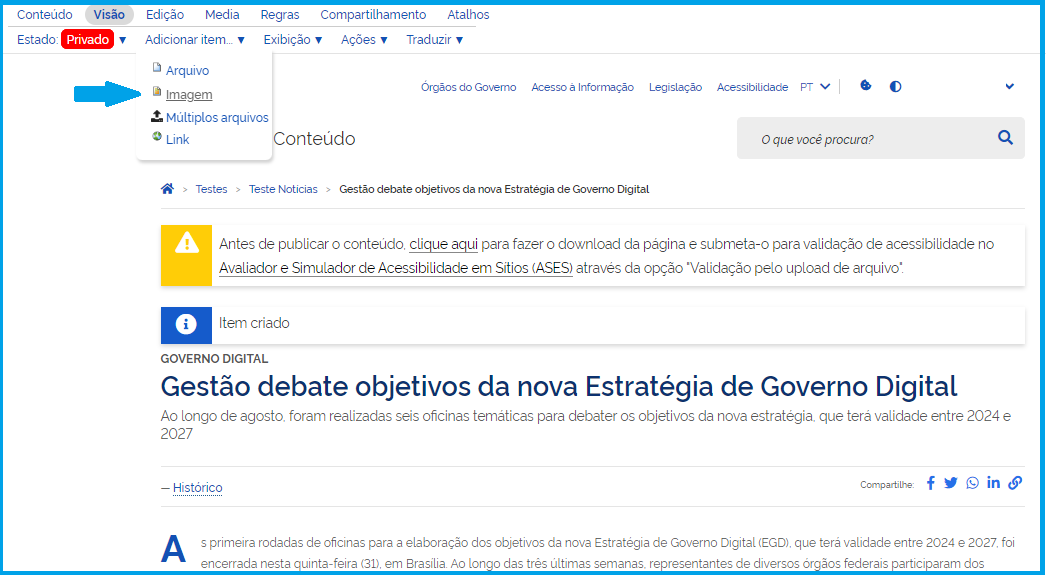Viewport: 1046px width, 575px height.
Task: Click the 'GOVERNO DIGITAL' category label
Action: [x=214, y=359]
